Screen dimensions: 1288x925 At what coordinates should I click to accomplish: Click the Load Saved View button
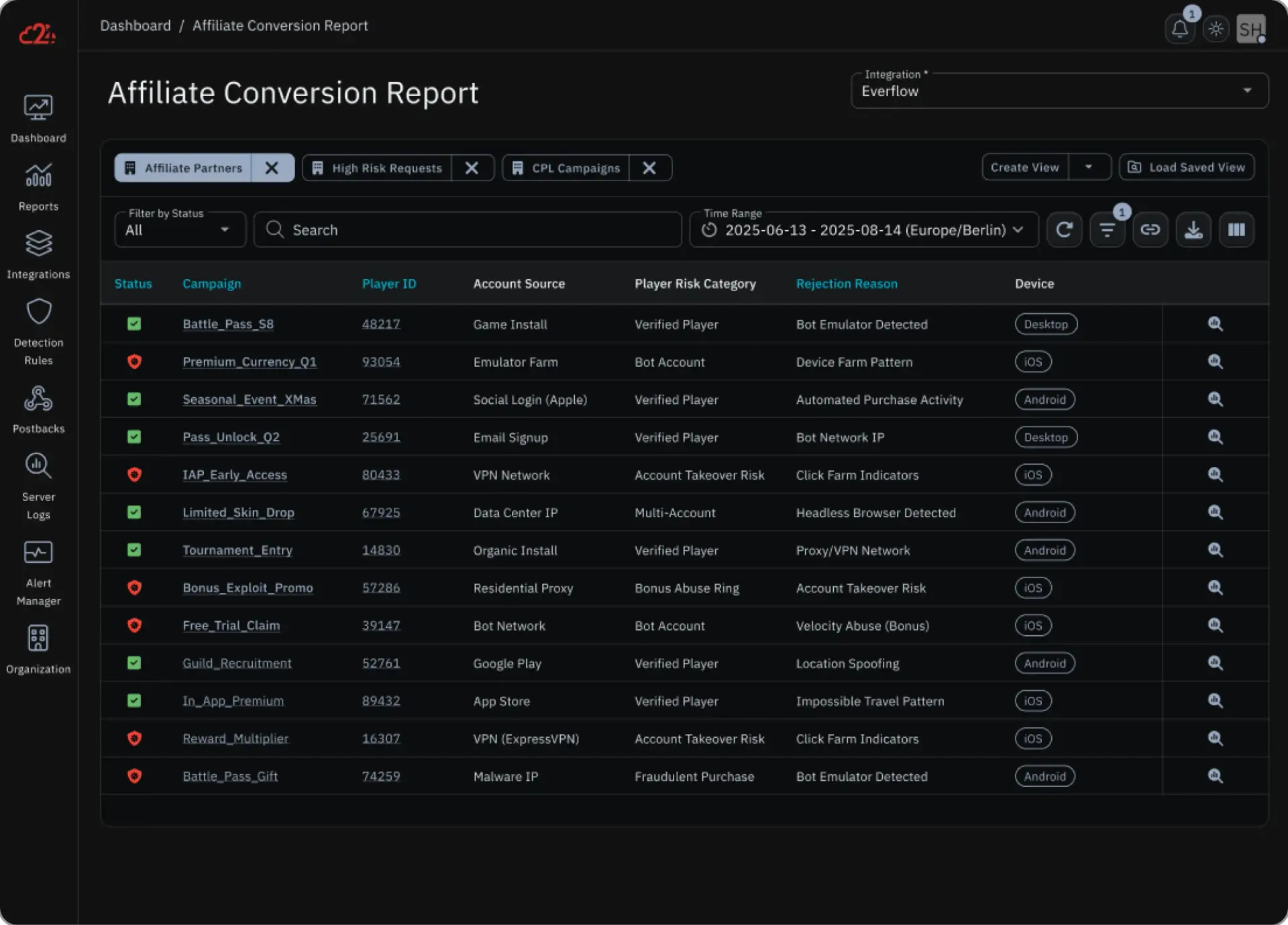[x=1186, y=167]
